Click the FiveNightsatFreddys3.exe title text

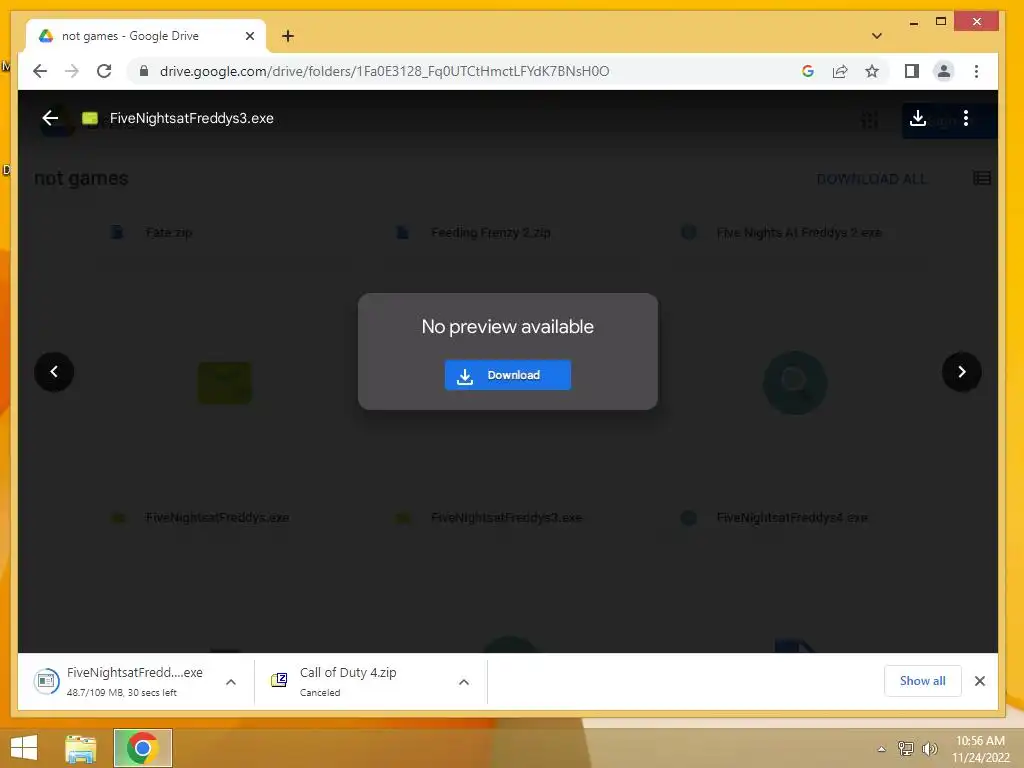point(191,118)
